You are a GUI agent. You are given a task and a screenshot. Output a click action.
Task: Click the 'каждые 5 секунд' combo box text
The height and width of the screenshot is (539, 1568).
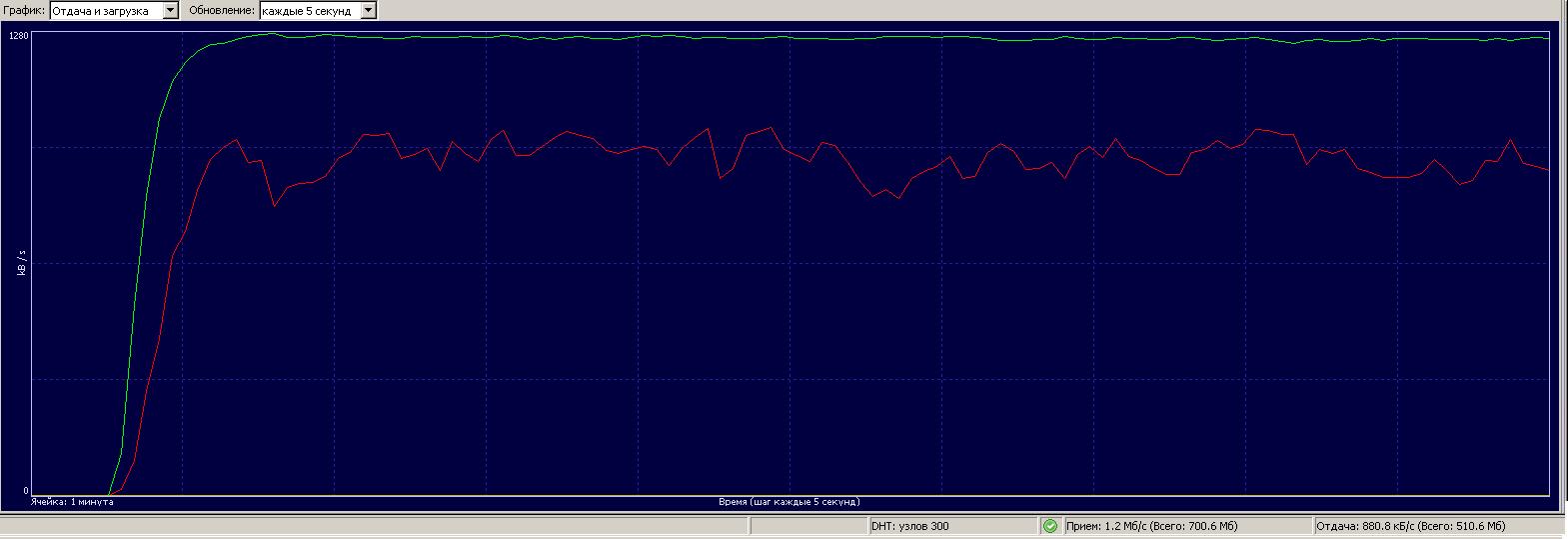(x=308, y=10)
